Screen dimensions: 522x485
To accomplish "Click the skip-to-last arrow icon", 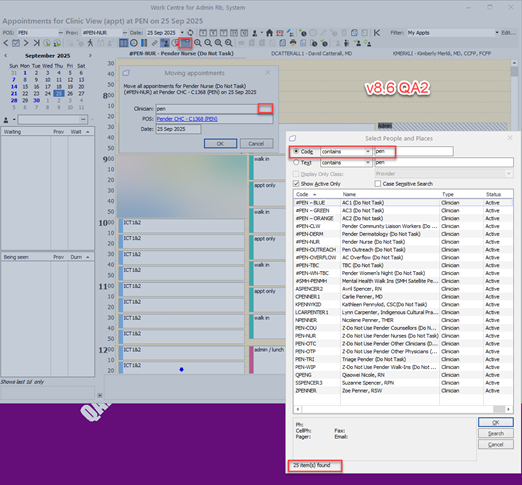I will [x=36, y=43].
